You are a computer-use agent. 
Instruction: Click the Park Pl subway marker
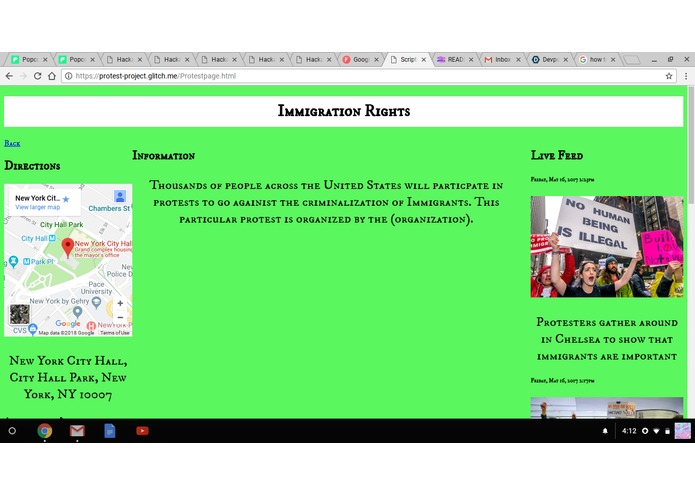click(26, 261)
